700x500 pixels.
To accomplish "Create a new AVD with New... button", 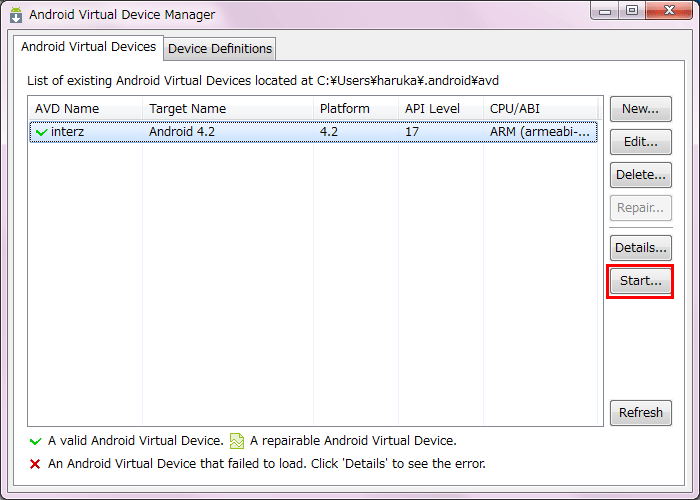I will (641, 109).
